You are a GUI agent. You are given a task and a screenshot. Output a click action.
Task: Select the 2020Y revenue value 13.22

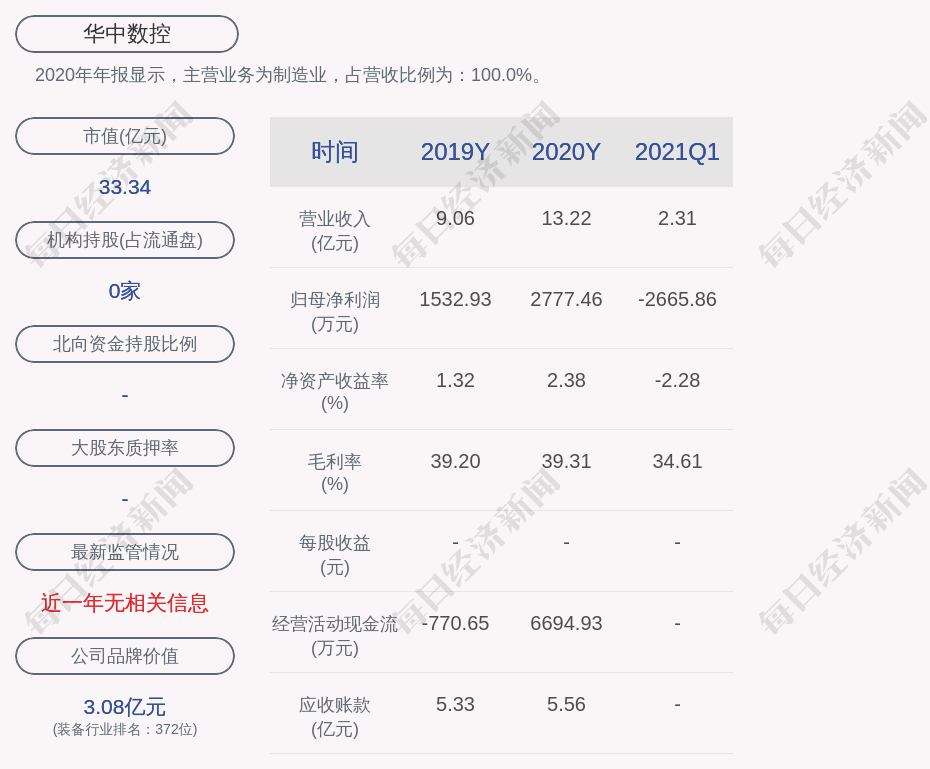[x=566, y=218]
